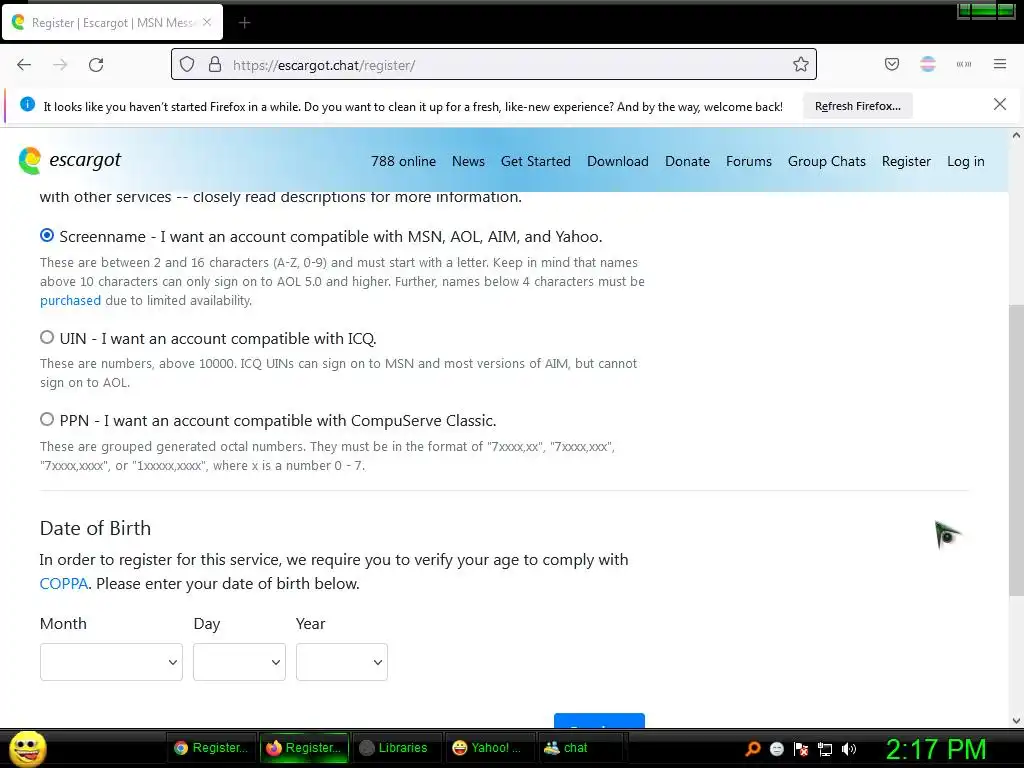Select the PPN account radio button
The height and width of the screenshot is (768, 1024).
coord(47,419)
